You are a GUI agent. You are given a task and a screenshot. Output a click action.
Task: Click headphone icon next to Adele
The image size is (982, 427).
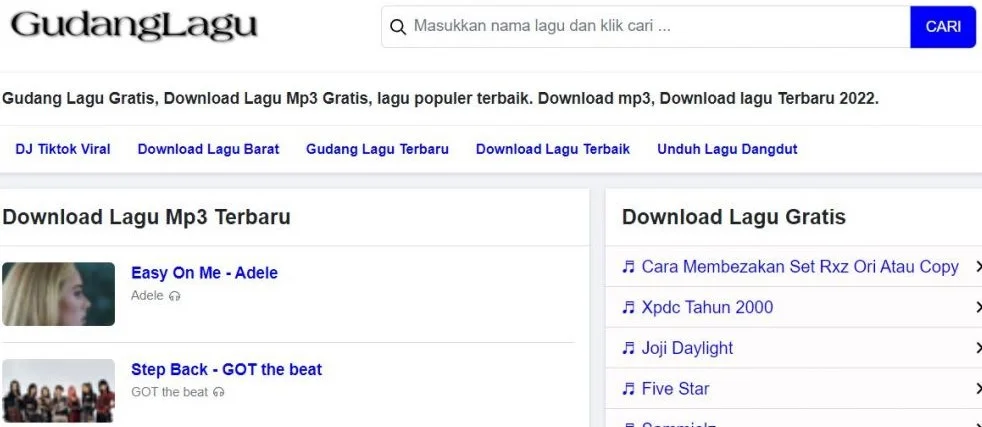175,296
